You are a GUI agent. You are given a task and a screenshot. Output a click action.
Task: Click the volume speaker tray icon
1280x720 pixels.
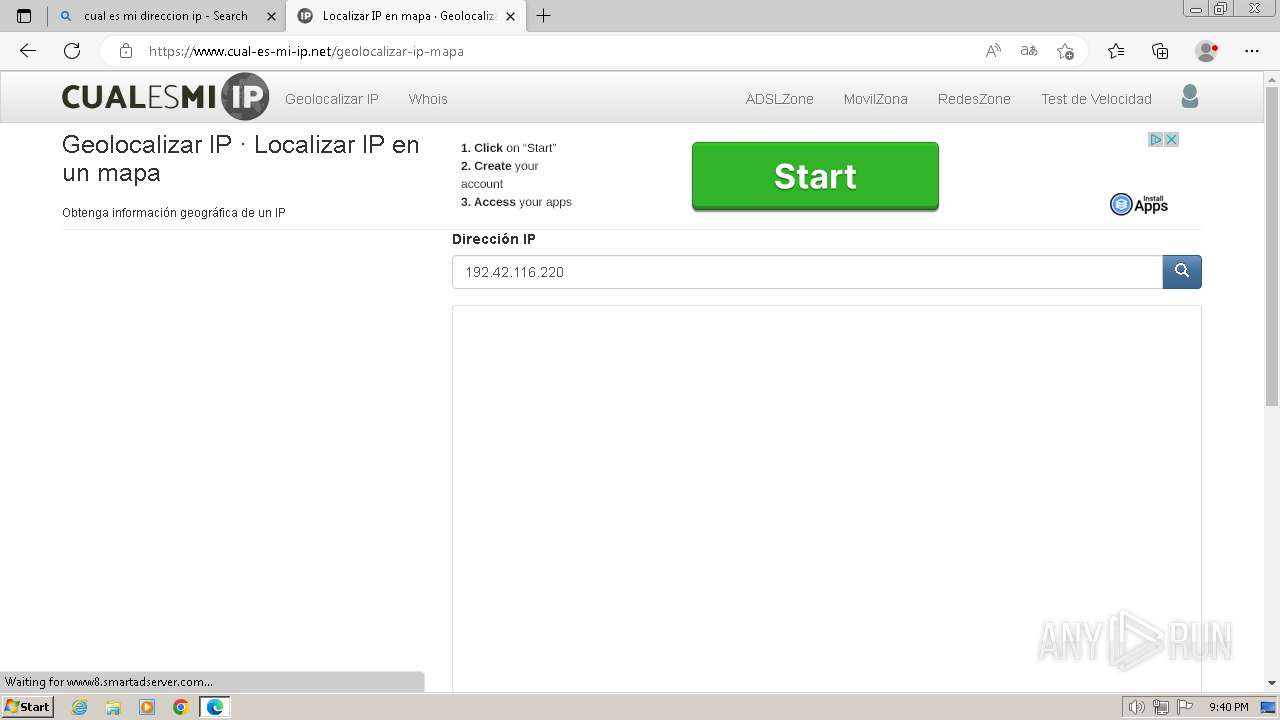pyautogui.click(x=1137, y=707)
